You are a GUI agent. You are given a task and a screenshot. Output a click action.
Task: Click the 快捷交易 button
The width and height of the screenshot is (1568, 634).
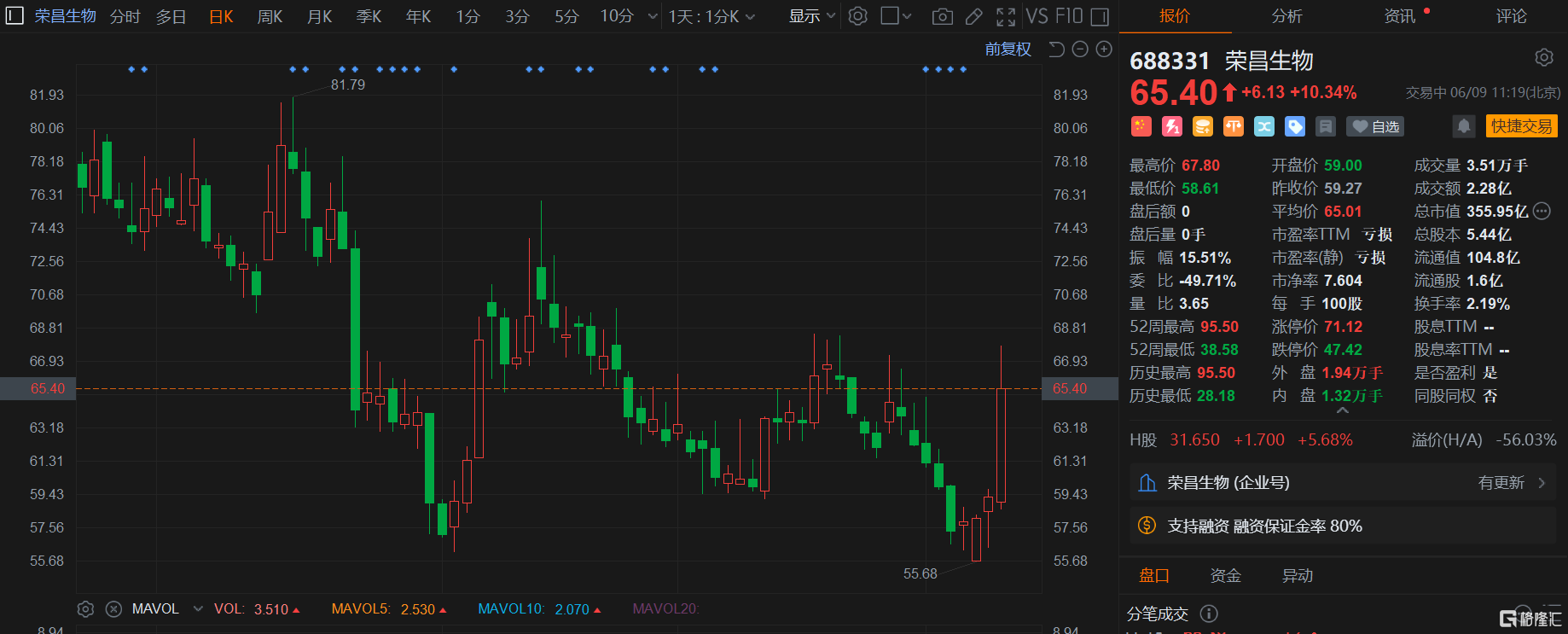1522,126
